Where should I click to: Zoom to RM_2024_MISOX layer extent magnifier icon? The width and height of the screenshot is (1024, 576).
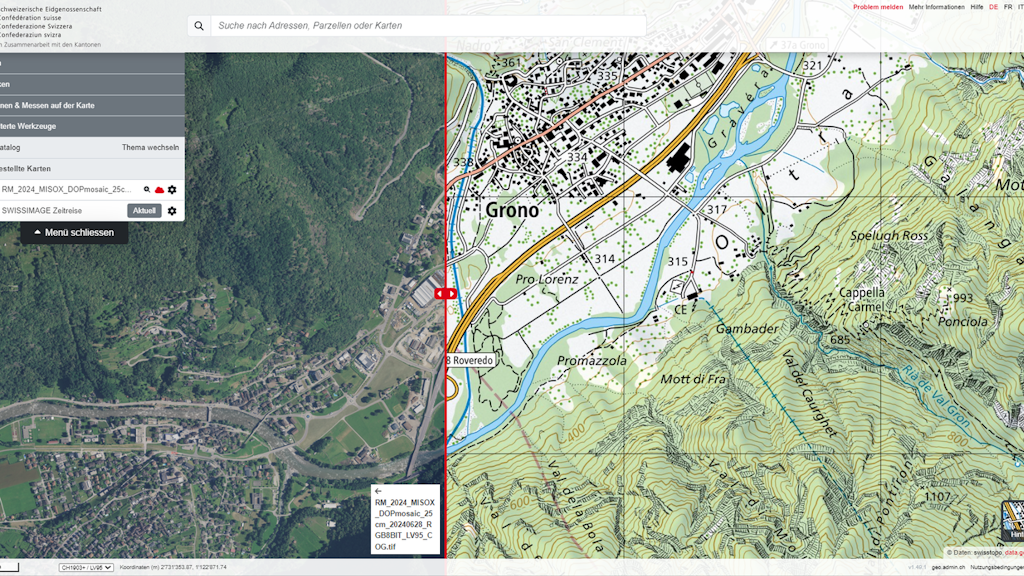coord(147,190)
